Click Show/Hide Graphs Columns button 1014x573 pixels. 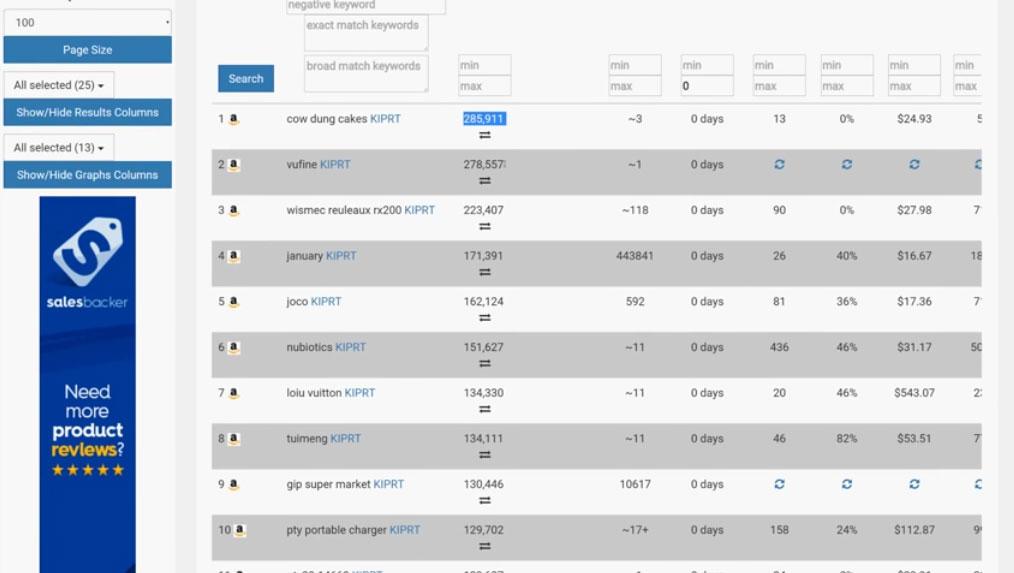click(87, 175)
